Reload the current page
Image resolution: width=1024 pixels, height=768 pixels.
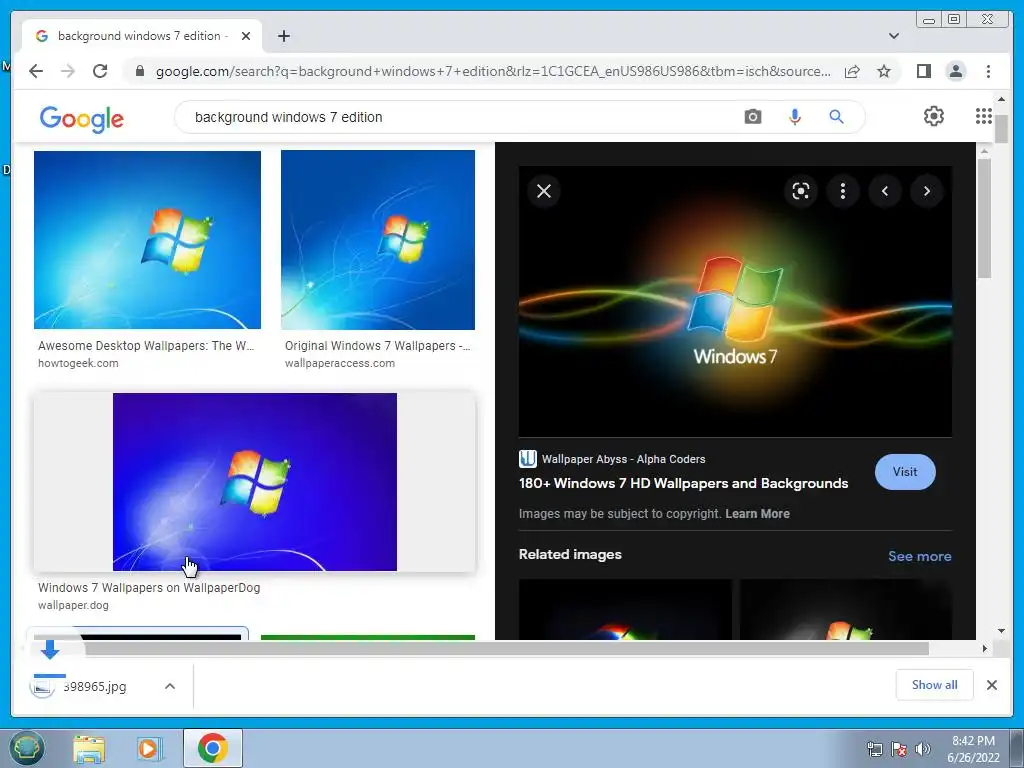100,71
